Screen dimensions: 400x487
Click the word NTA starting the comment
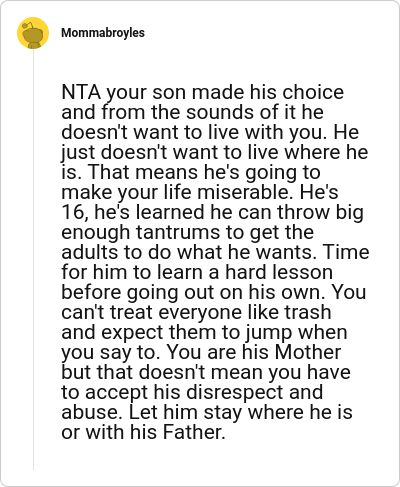[81, 92]
